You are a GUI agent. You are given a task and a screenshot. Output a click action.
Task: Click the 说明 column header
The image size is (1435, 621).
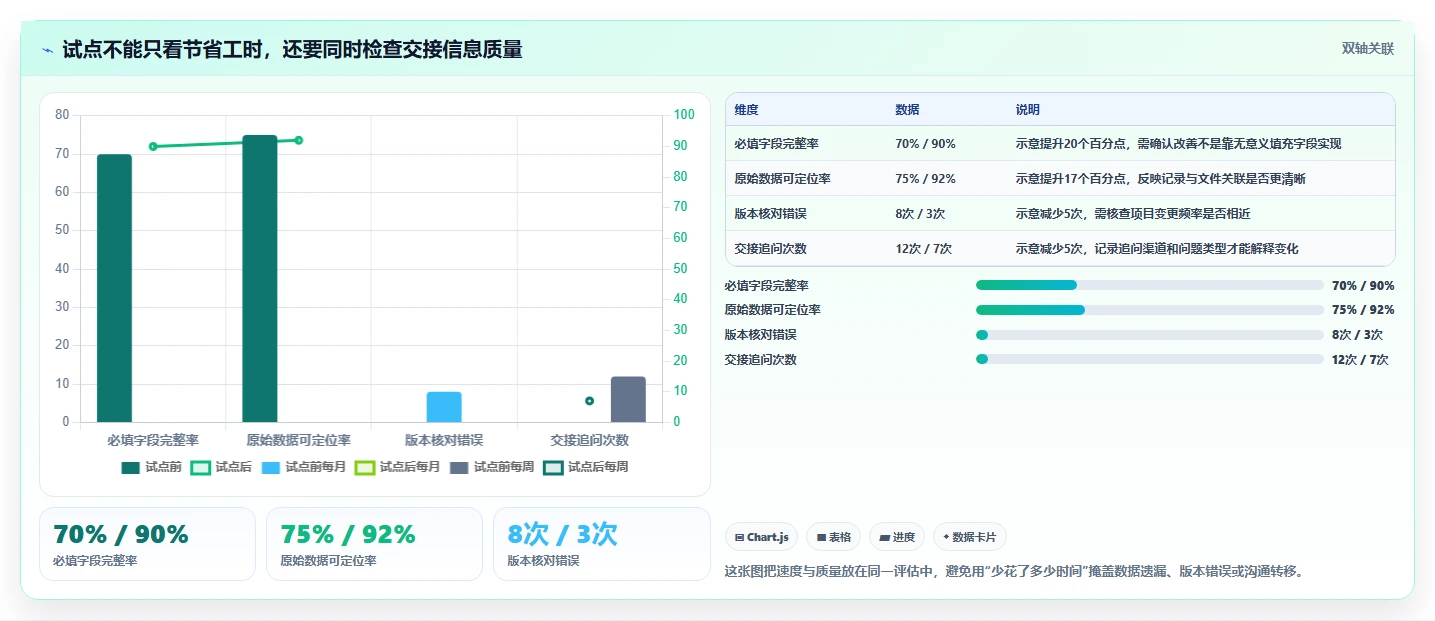pyautogui.click(x=1028, y=110)
